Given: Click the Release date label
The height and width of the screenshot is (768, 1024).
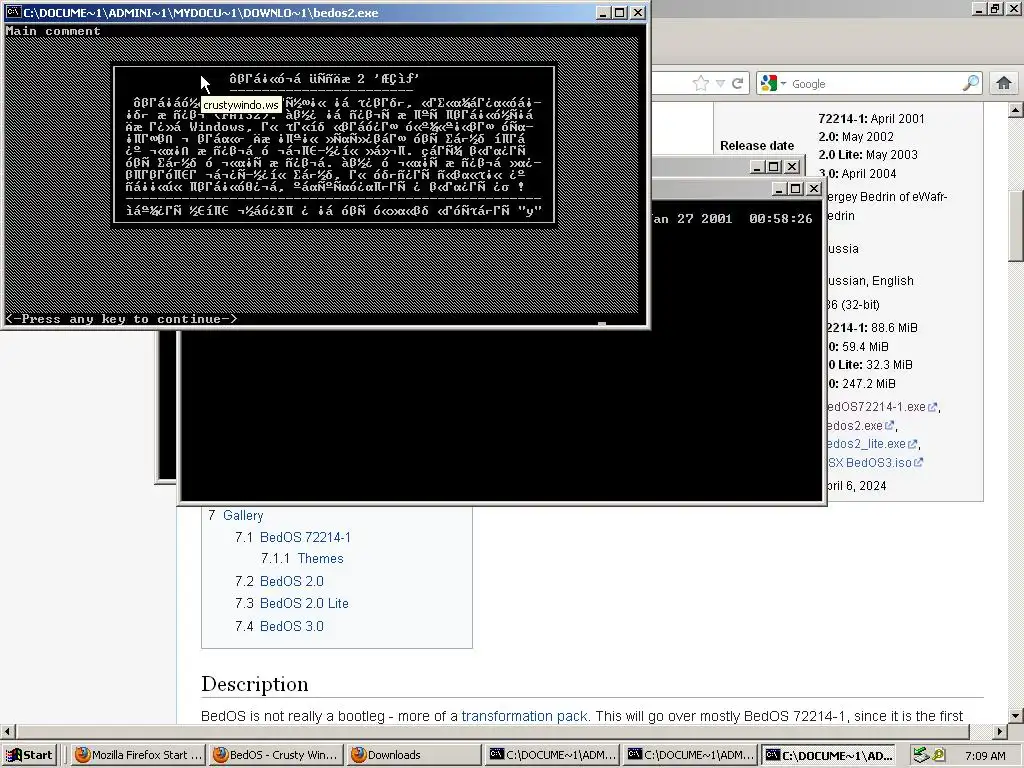Looking at the screenshot, I should tap(757, 146).
